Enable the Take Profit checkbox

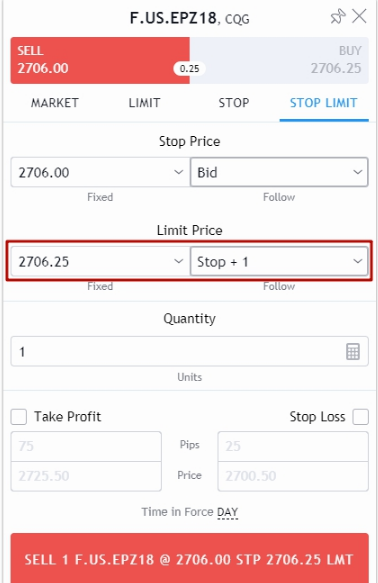click(x=19, y=417)
